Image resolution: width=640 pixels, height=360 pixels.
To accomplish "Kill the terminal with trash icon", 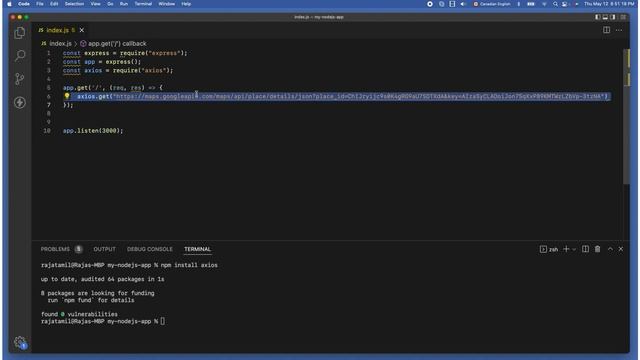I will 598,249.
